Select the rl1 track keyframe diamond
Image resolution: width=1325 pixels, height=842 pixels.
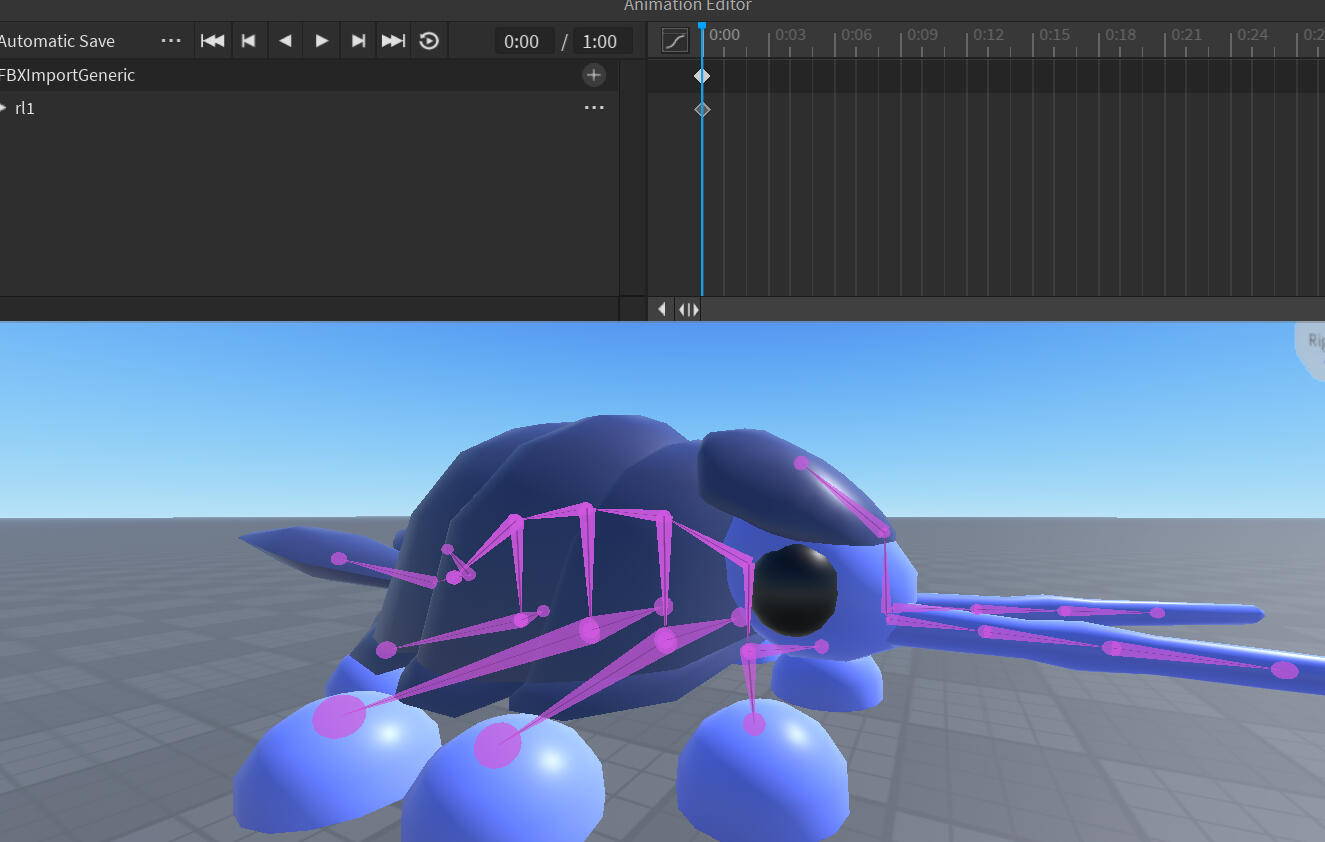tap(702, 109)
